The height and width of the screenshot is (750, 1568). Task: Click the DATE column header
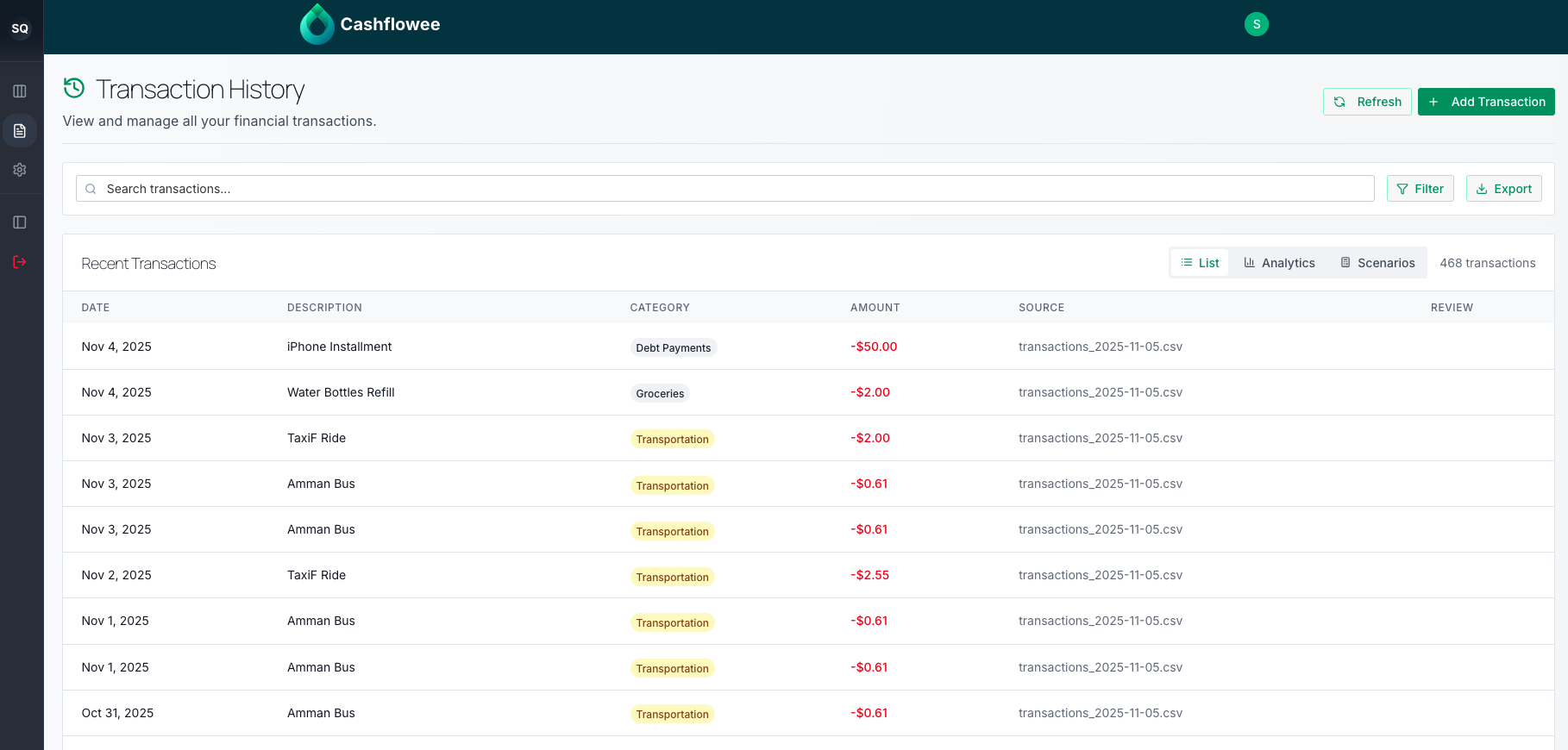pyautogui.click(x=96, y=308)
